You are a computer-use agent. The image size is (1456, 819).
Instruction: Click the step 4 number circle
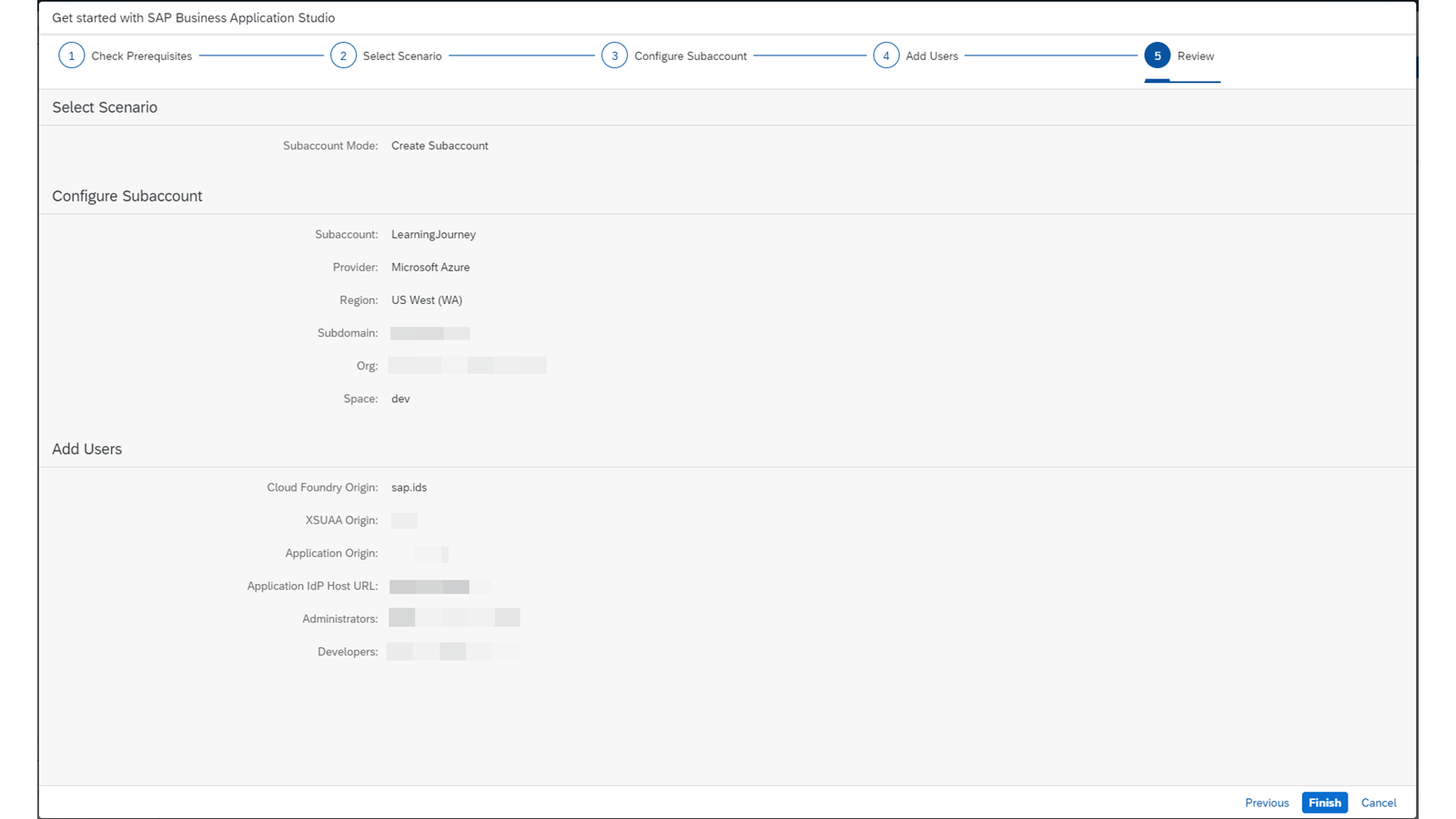[886, 56]
